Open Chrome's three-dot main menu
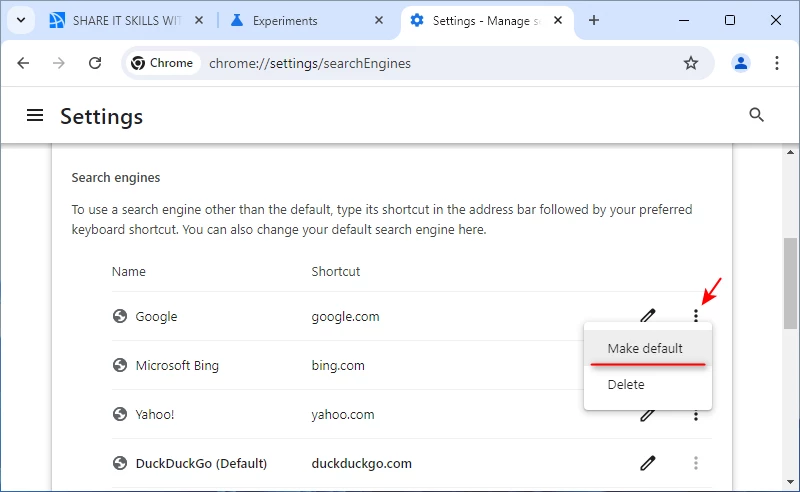800x492 pixels. (777, 63)
